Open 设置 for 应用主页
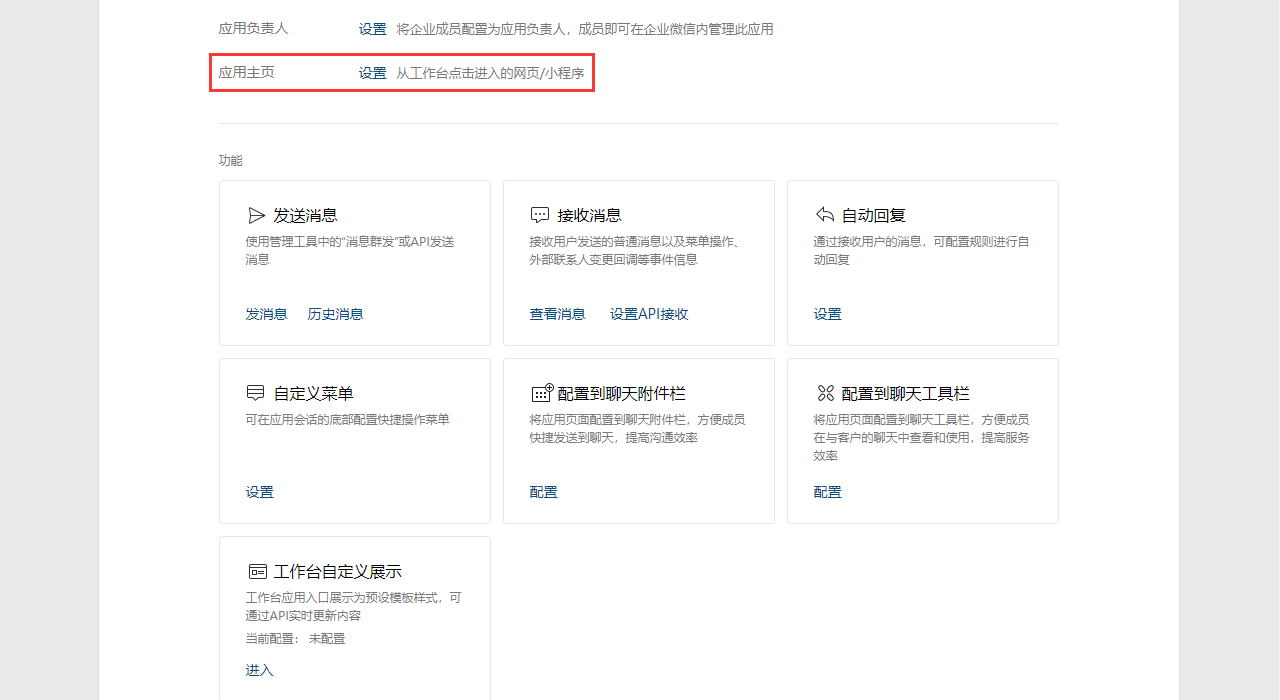 point(372,73)
